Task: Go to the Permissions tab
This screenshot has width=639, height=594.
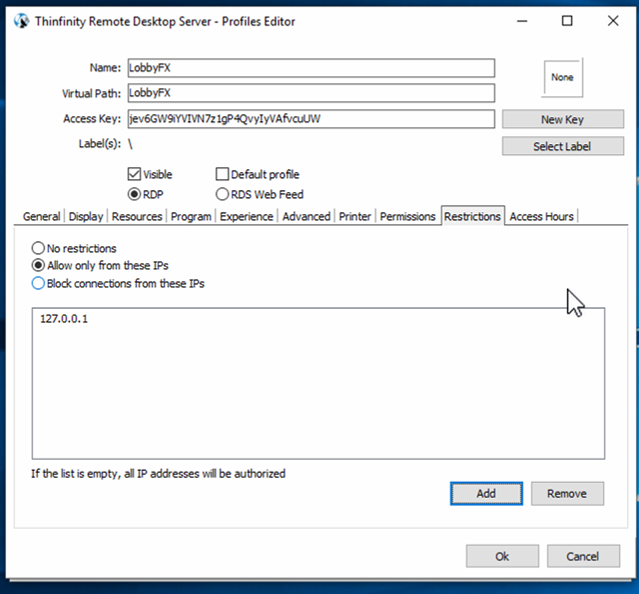Action: pyautogui.click(x=407, y=216)
